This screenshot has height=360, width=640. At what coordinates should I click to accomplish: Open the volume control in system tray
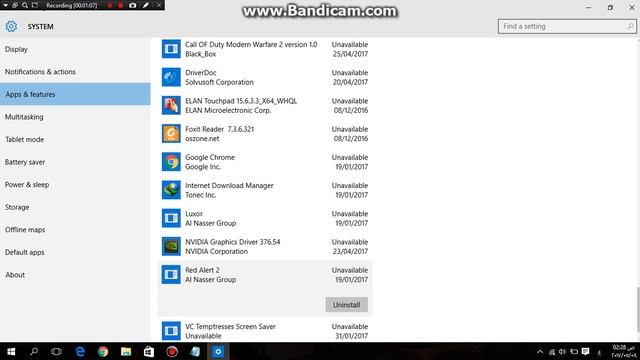(562, 351)
